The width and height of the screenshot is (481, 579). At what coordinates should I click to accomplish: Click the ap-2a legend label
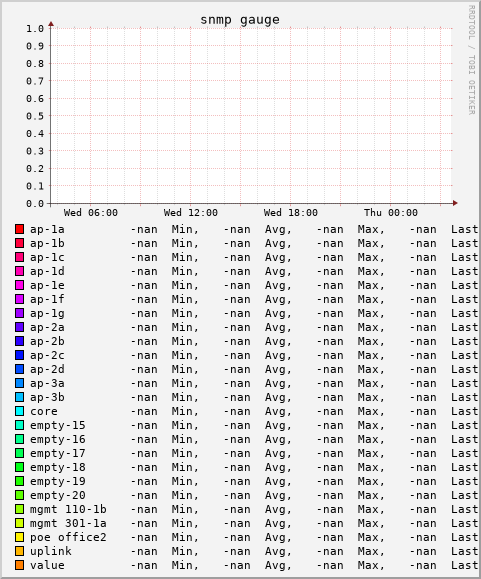[47, 328]
